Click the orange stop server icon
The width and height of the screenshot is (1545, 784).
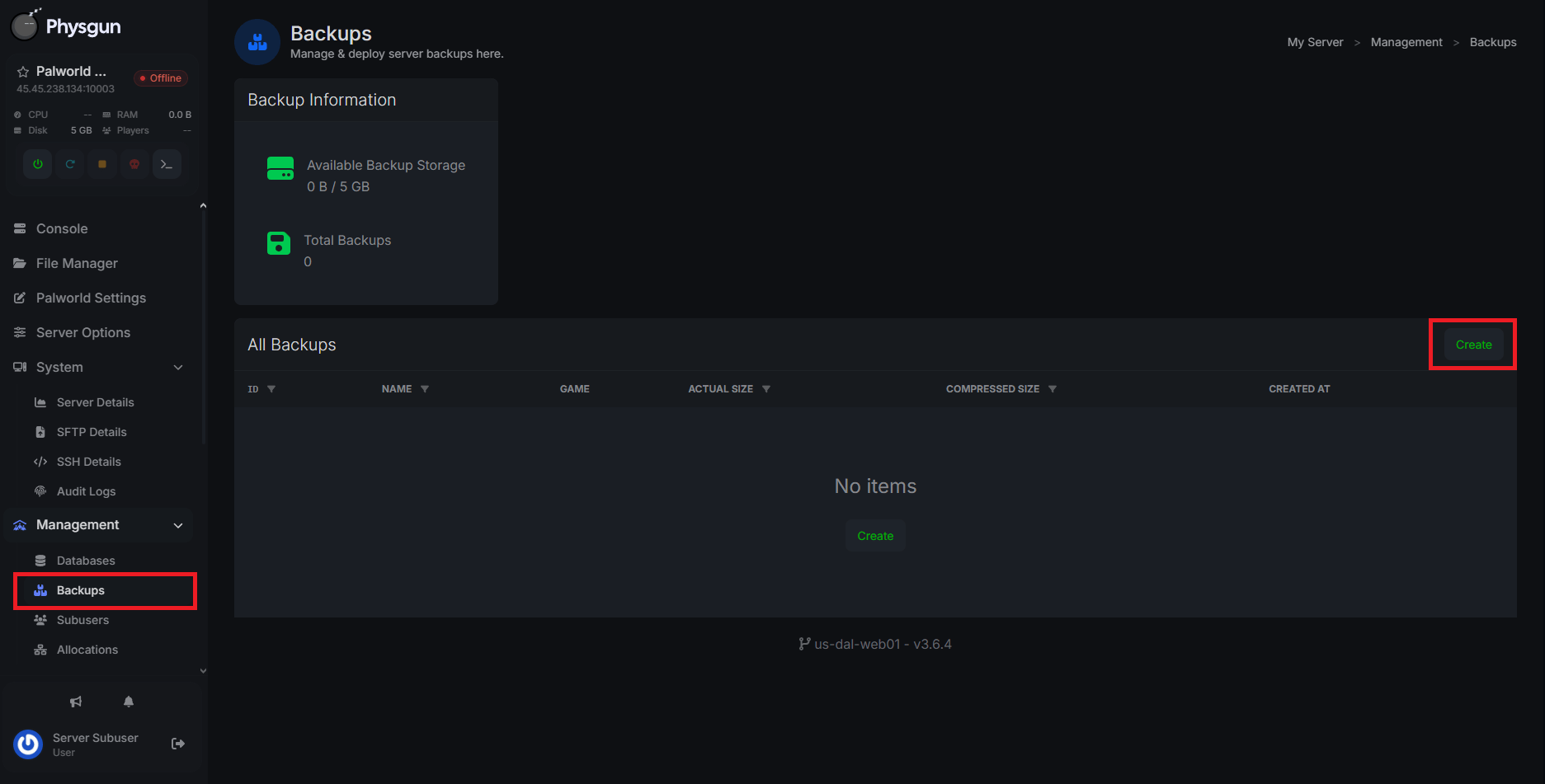102,164
